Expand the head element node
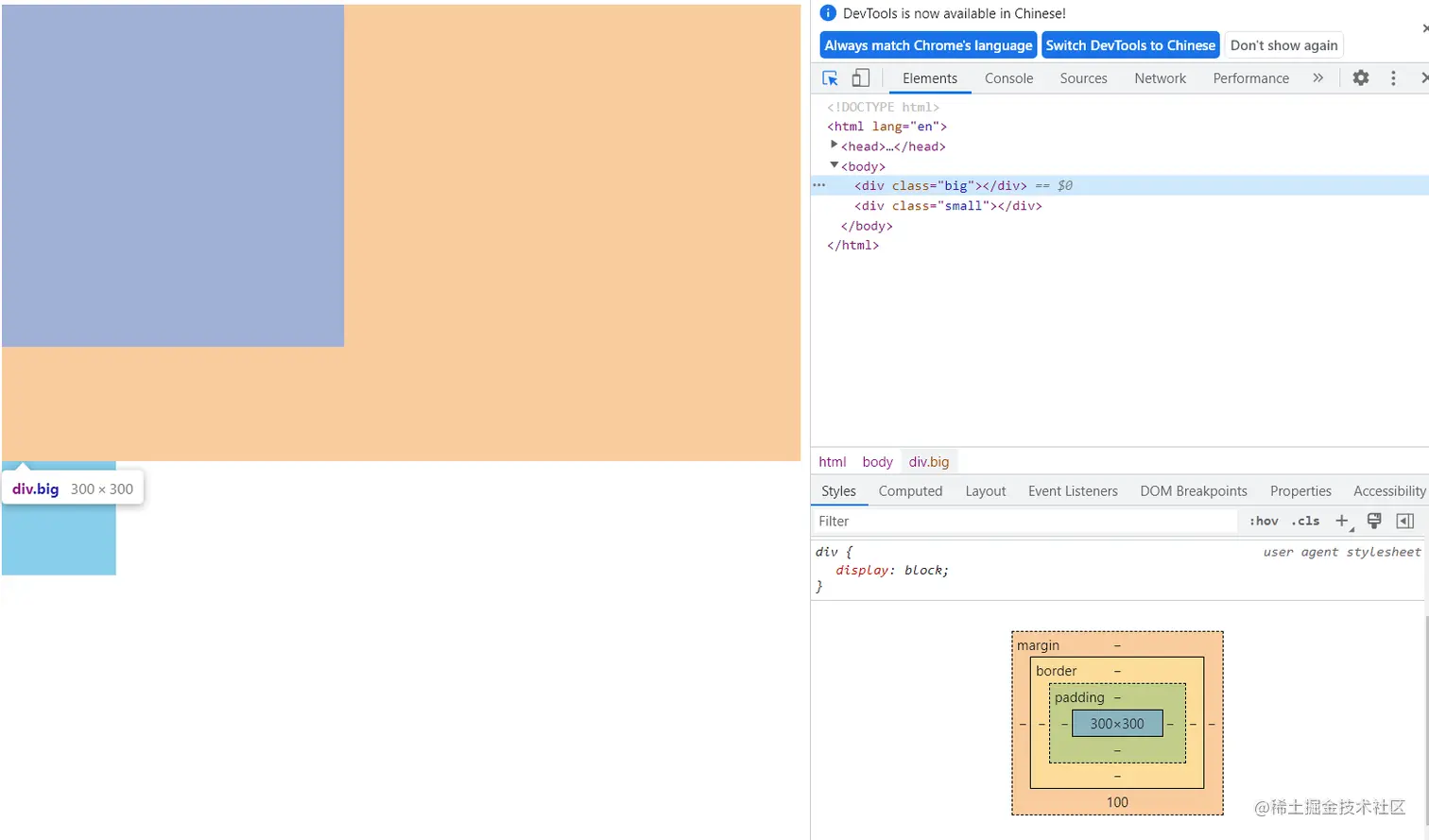Viewport: 1429px width, 840px height. [834, 145]
